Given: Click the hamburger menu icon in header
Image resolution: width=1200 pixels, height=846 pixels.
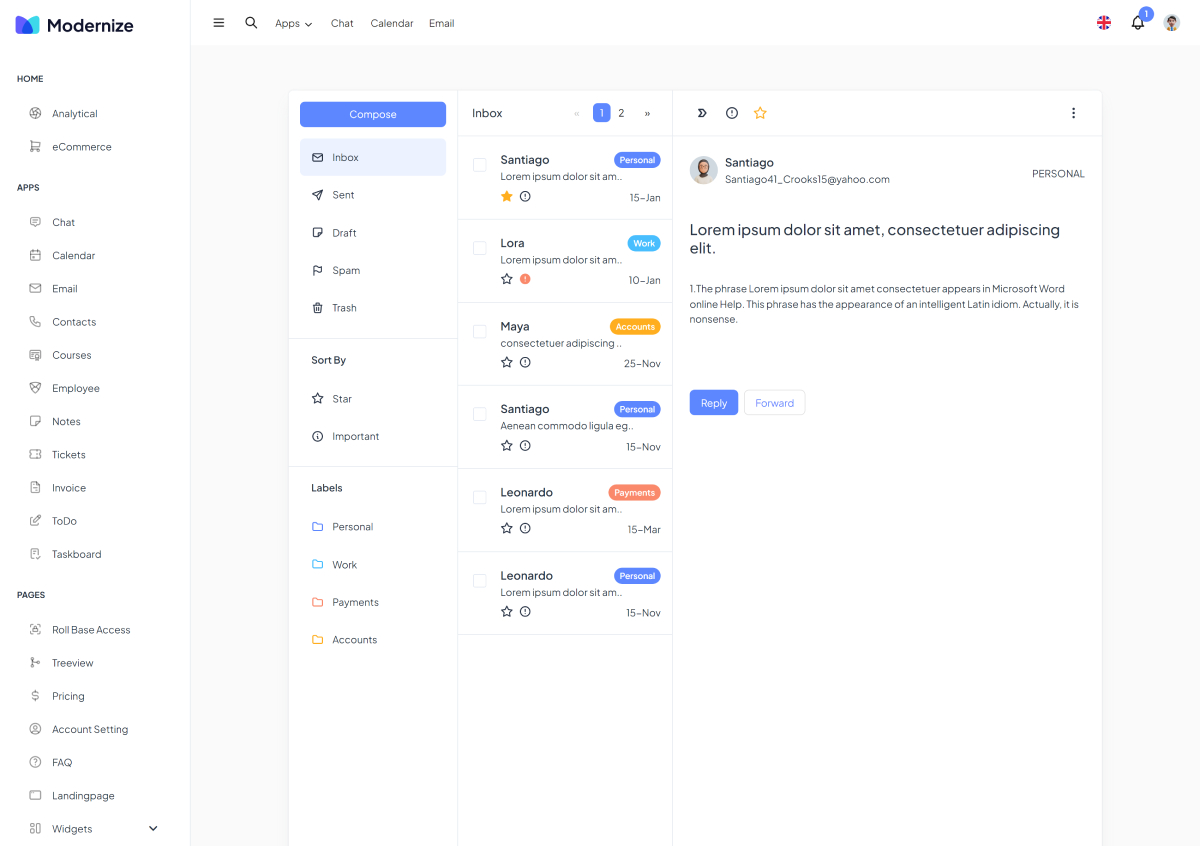Looking at the screenshot, I should 219,23.
